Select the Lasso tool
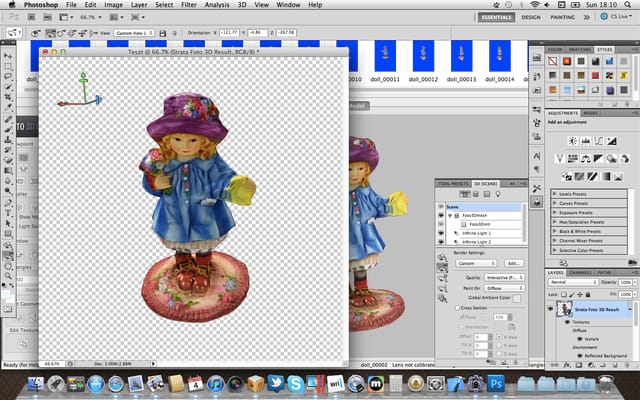 coord(8,76)
